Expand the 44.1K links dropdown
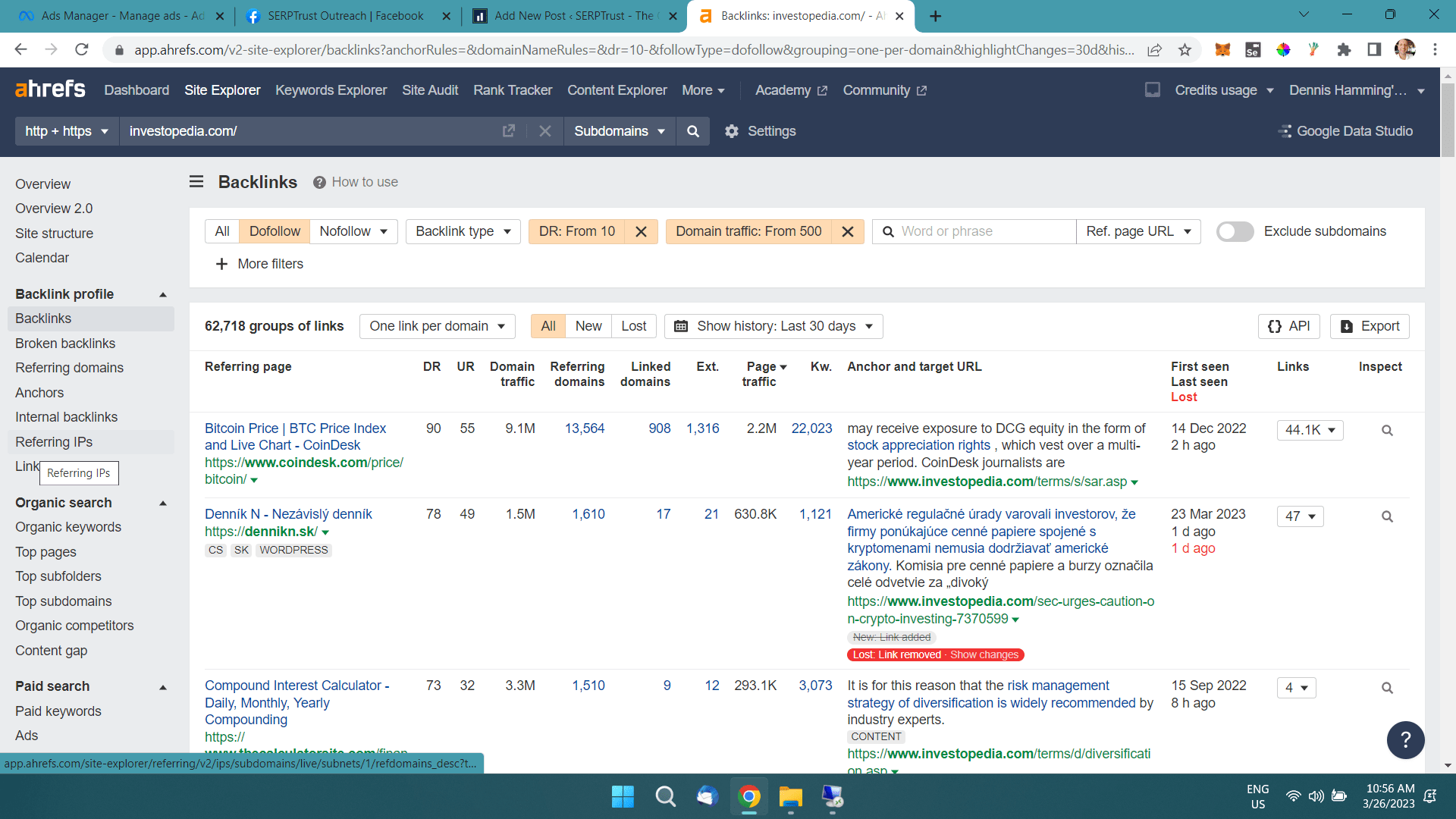The width and height of the screenshot is (1456, 819). click(1310, 431)
